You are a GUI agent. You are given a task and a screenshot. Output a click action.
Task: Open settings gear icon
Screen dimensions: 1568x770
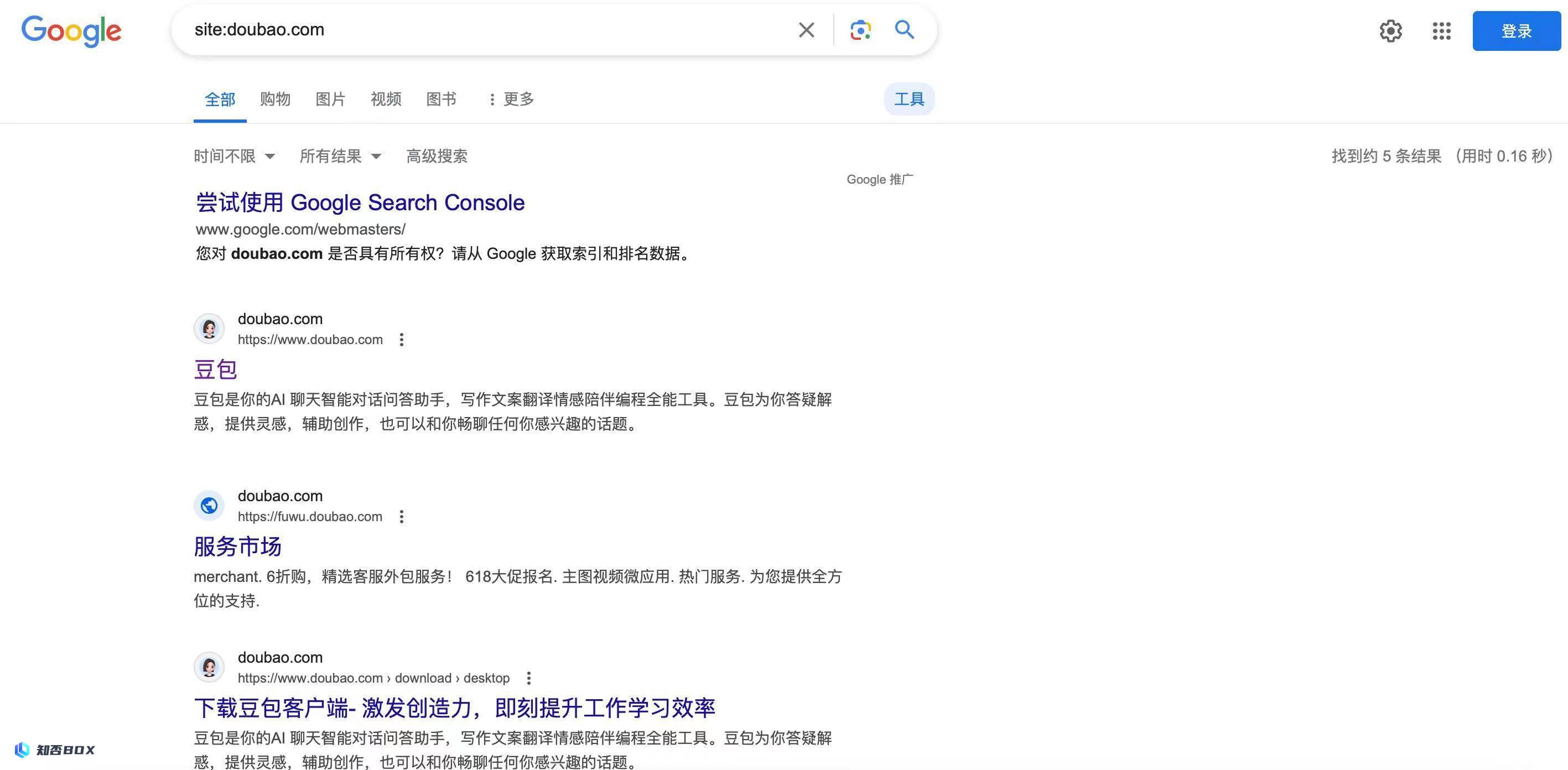tap(1390, 30)
